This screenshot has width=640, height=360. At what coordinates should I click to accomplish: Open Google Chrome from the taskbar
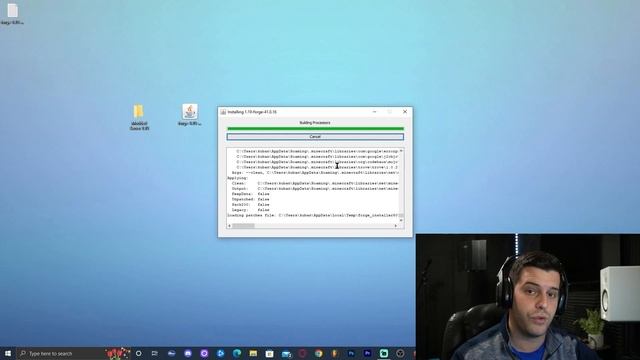(x=318, y=353)
